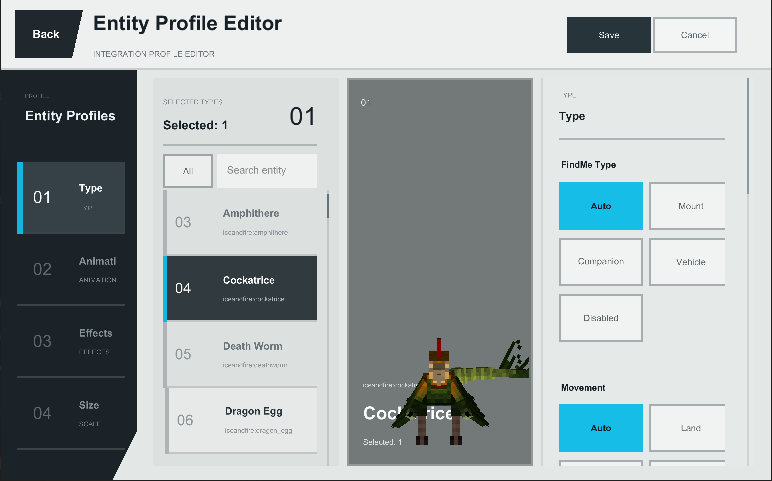772x481 pixels.
Task: Click the 'Entity Profile Editor' title
Action: (188, 23)
